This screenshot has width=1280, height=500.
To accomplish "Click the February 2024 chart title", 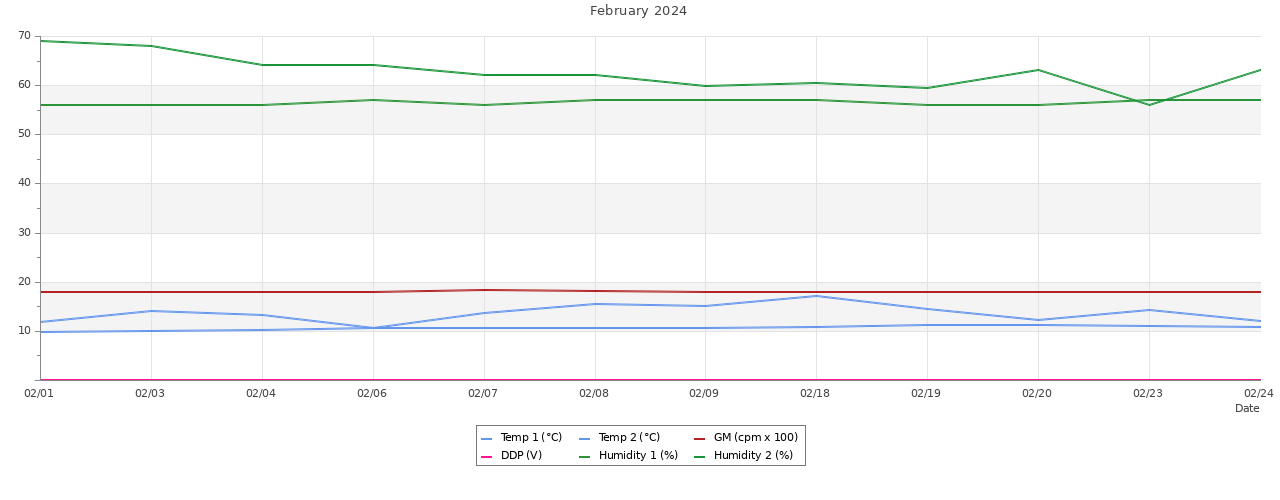I will coord(638,11).
